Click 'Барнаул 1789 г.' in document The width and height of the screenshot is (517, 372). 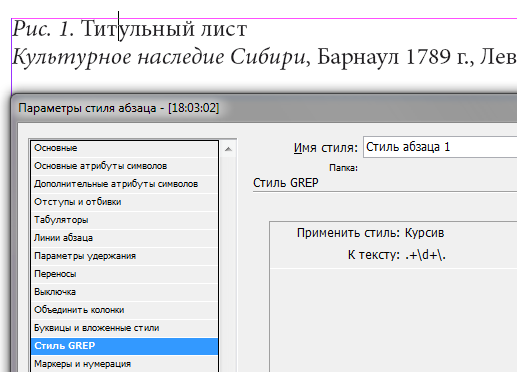pyautogui.click(x=395, y=57)
